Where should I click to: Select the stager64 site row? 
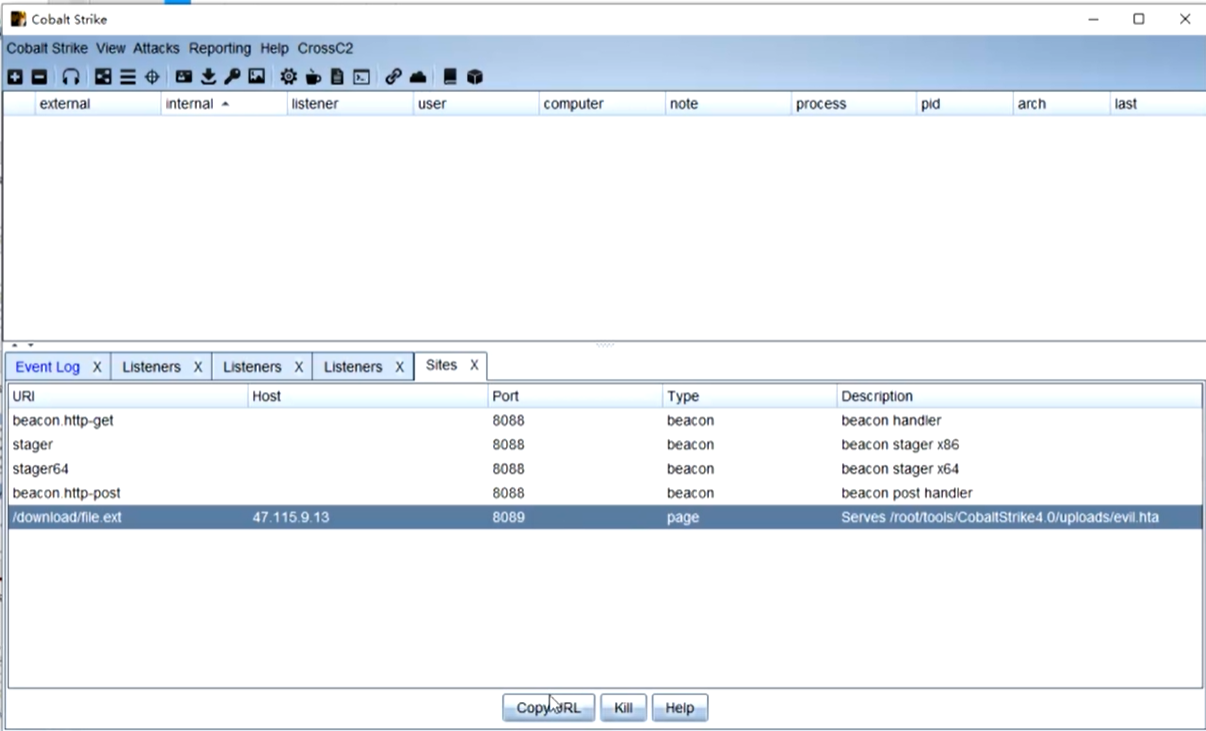[605, 469]
